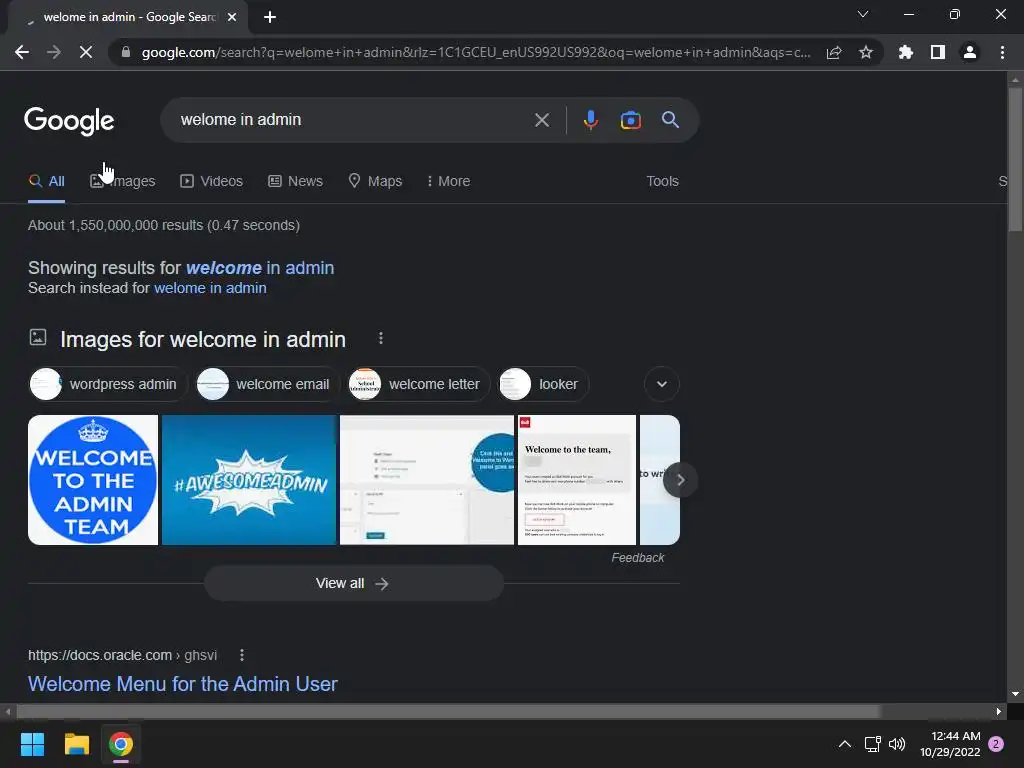
Task: Close the 'welome in admin' tab
Action: (232, 17)
